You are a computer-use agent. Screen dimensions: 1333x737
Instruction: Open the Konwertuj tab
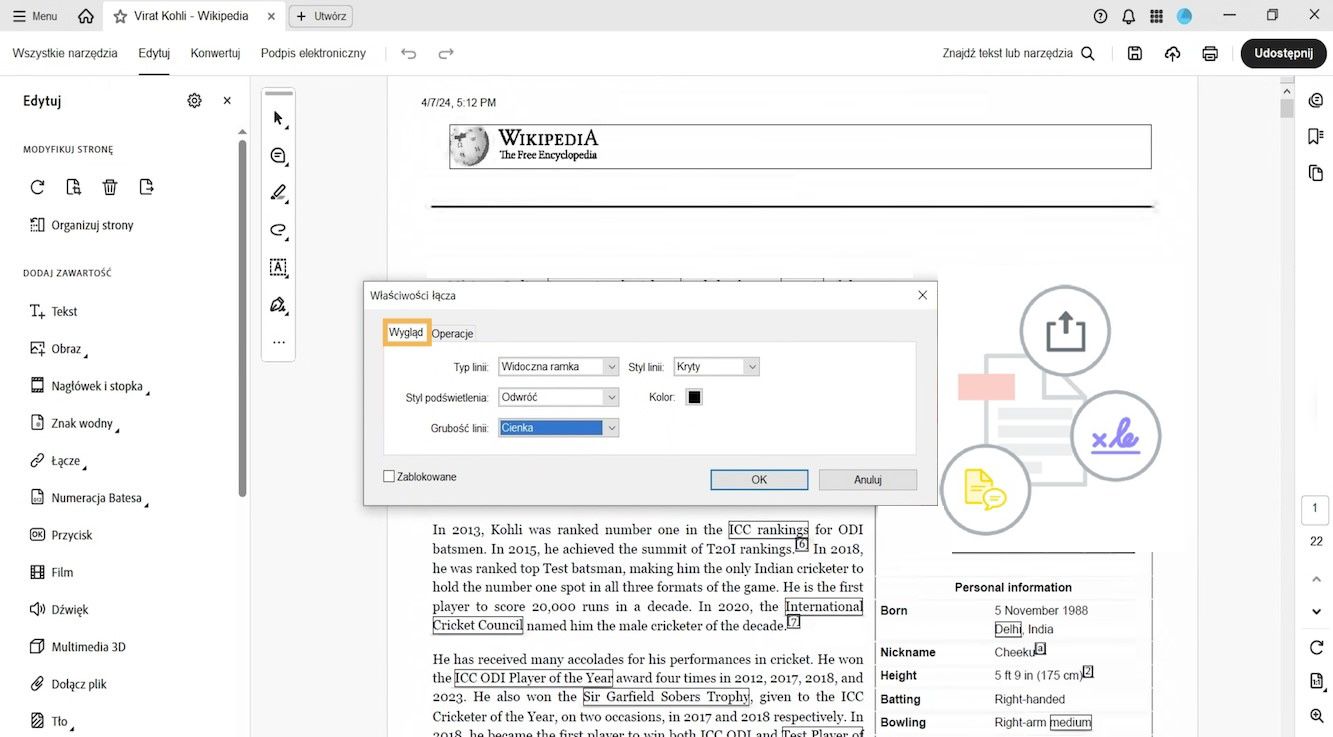click(x=215, y=53)
